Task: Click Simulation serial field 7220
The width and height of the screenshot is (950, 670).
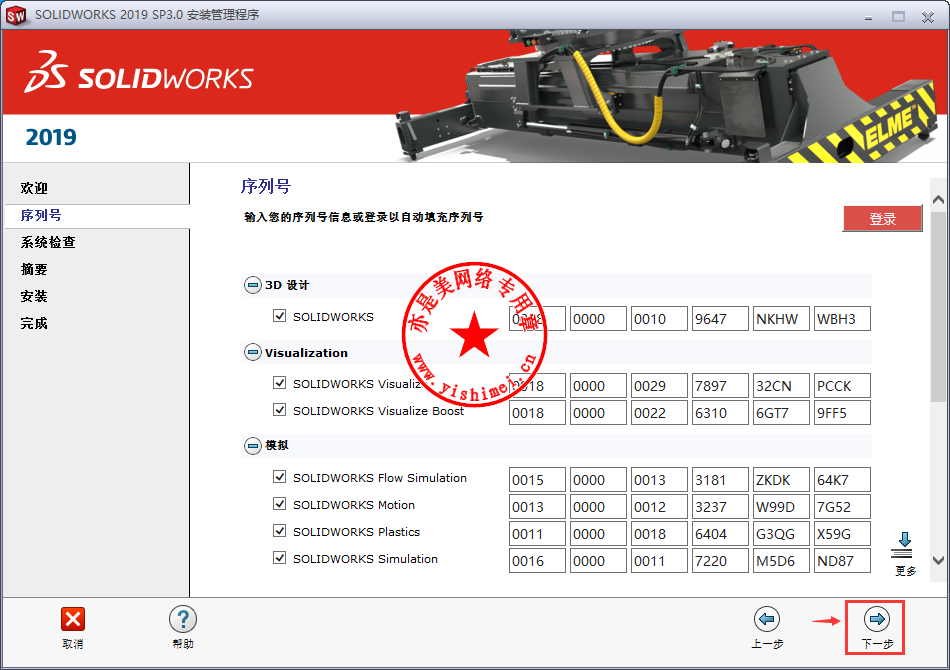Action: pos(720,560)
